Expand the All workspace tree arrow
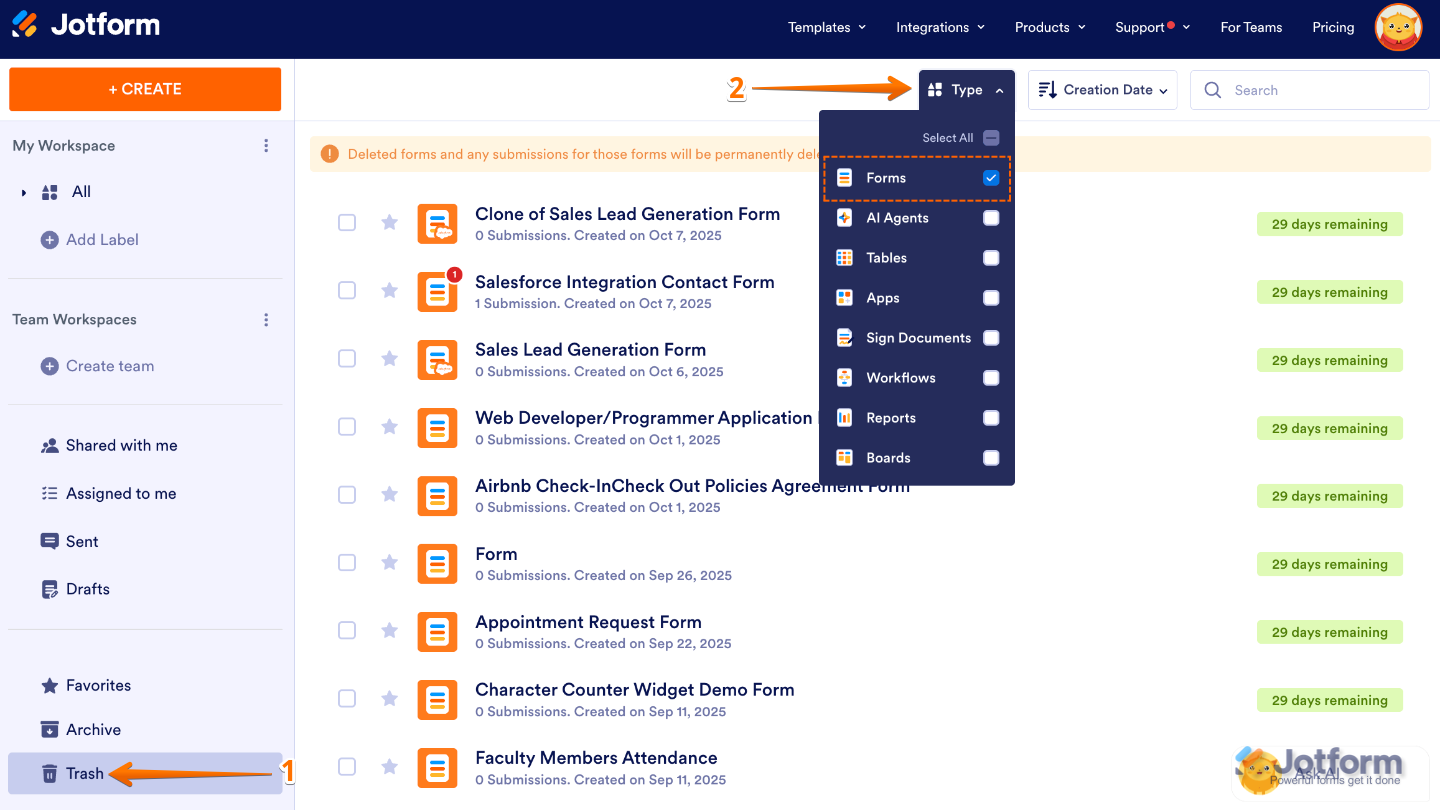Viewport: 1440px width, 810px height. pyautogui.click(x=24, y=193)
